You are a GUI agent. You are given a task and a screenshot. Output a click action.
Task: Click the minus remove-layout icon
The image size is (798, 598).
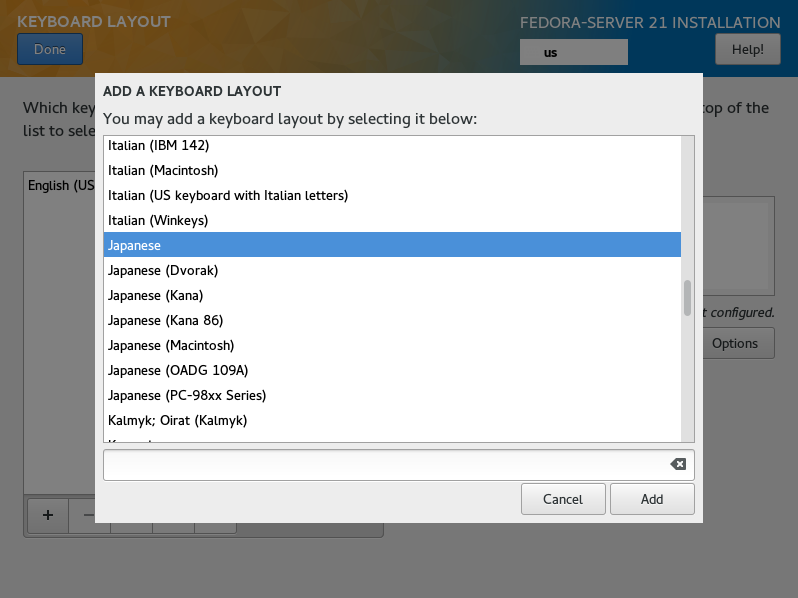point(89,515)
